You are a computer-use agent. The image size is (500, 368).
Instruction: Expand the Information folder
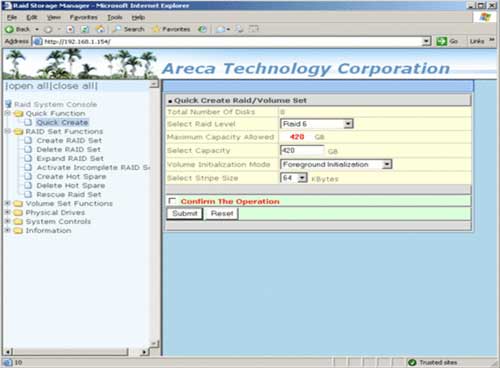8,230
